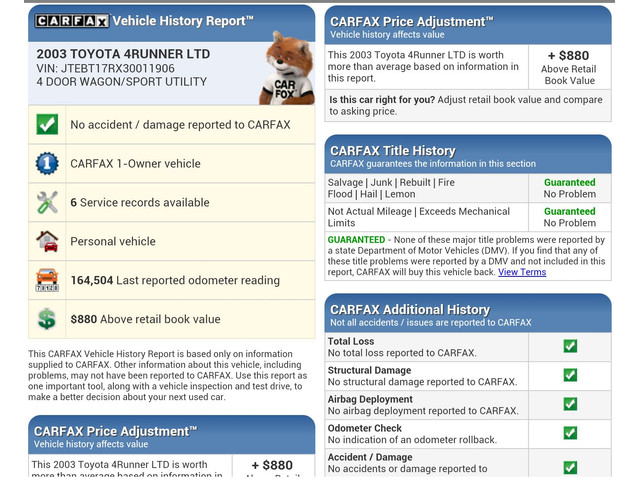The height and width of the screenshot is (480, 640).
Task: Click 164,504 Last reported odometer reading
Action: pos(176,280)
